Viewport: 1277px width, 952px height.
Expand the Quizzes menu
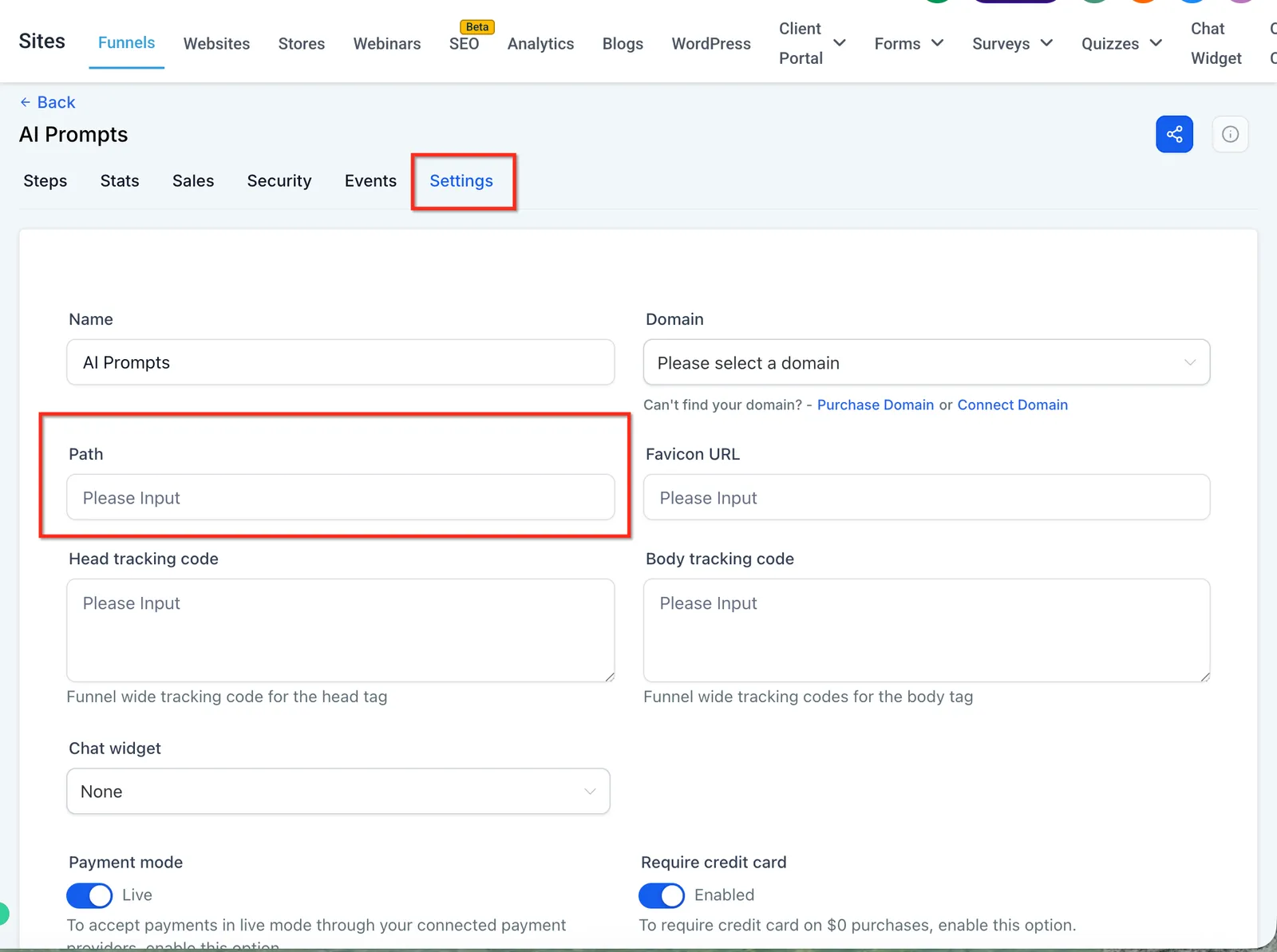(x=1121, y=43)
